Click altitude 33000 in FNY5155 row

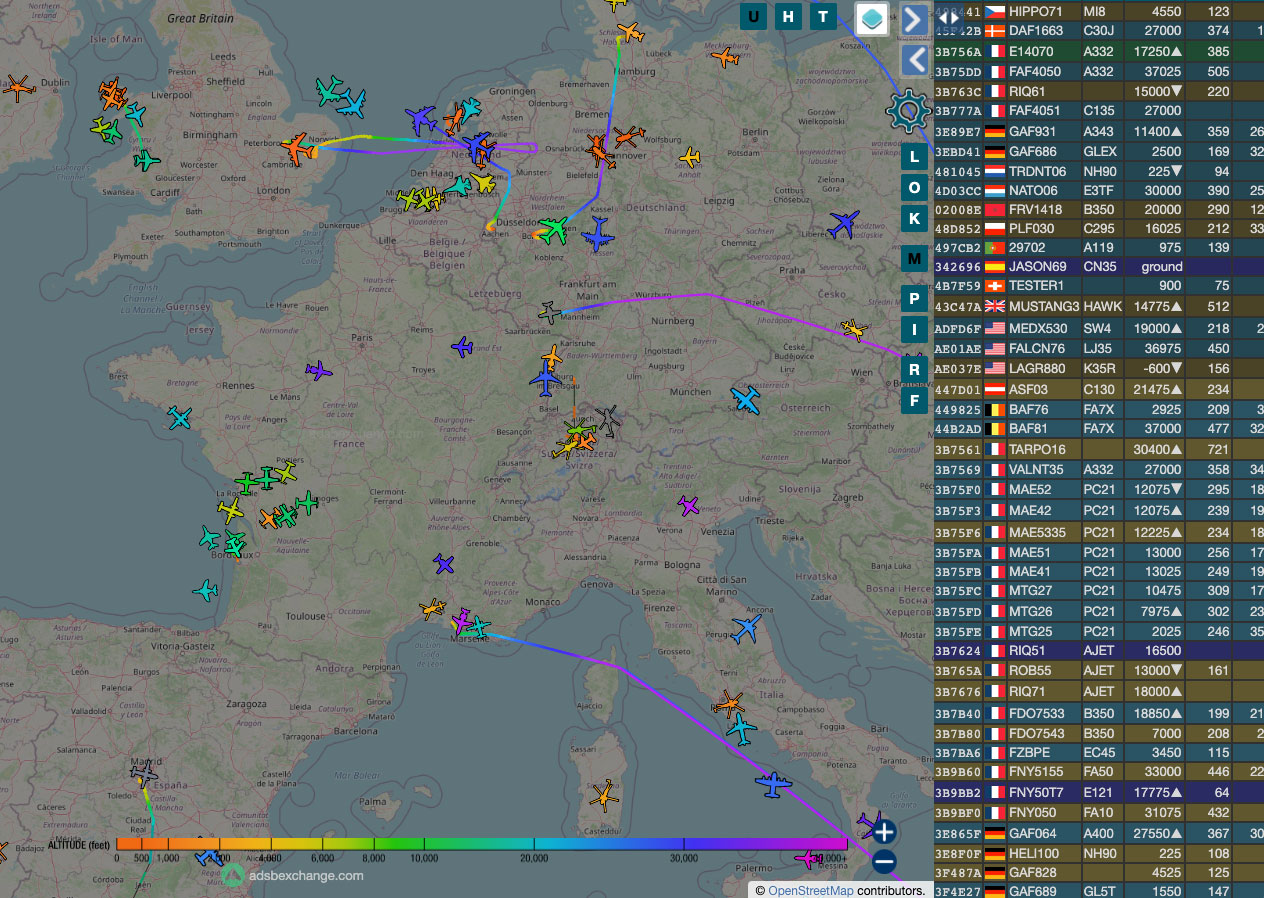(x=1161, y=772)
